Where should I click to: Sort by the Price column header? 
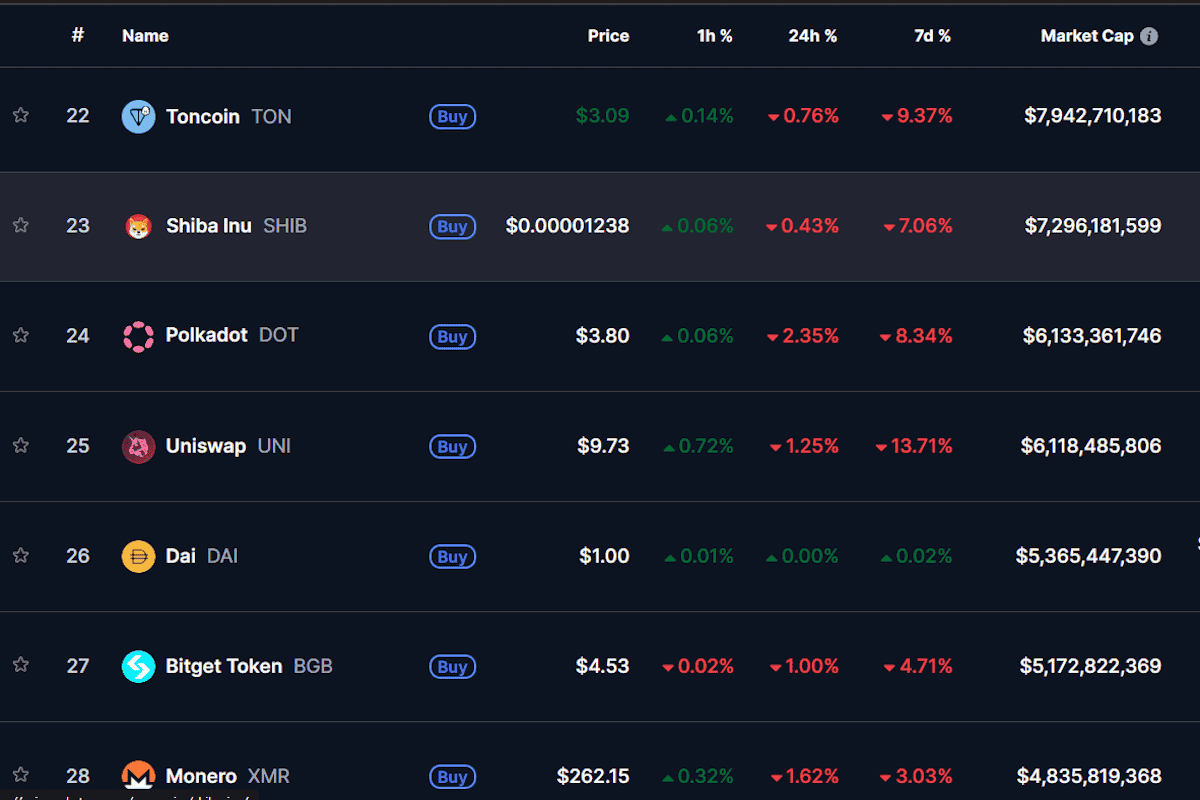(608, 36)
